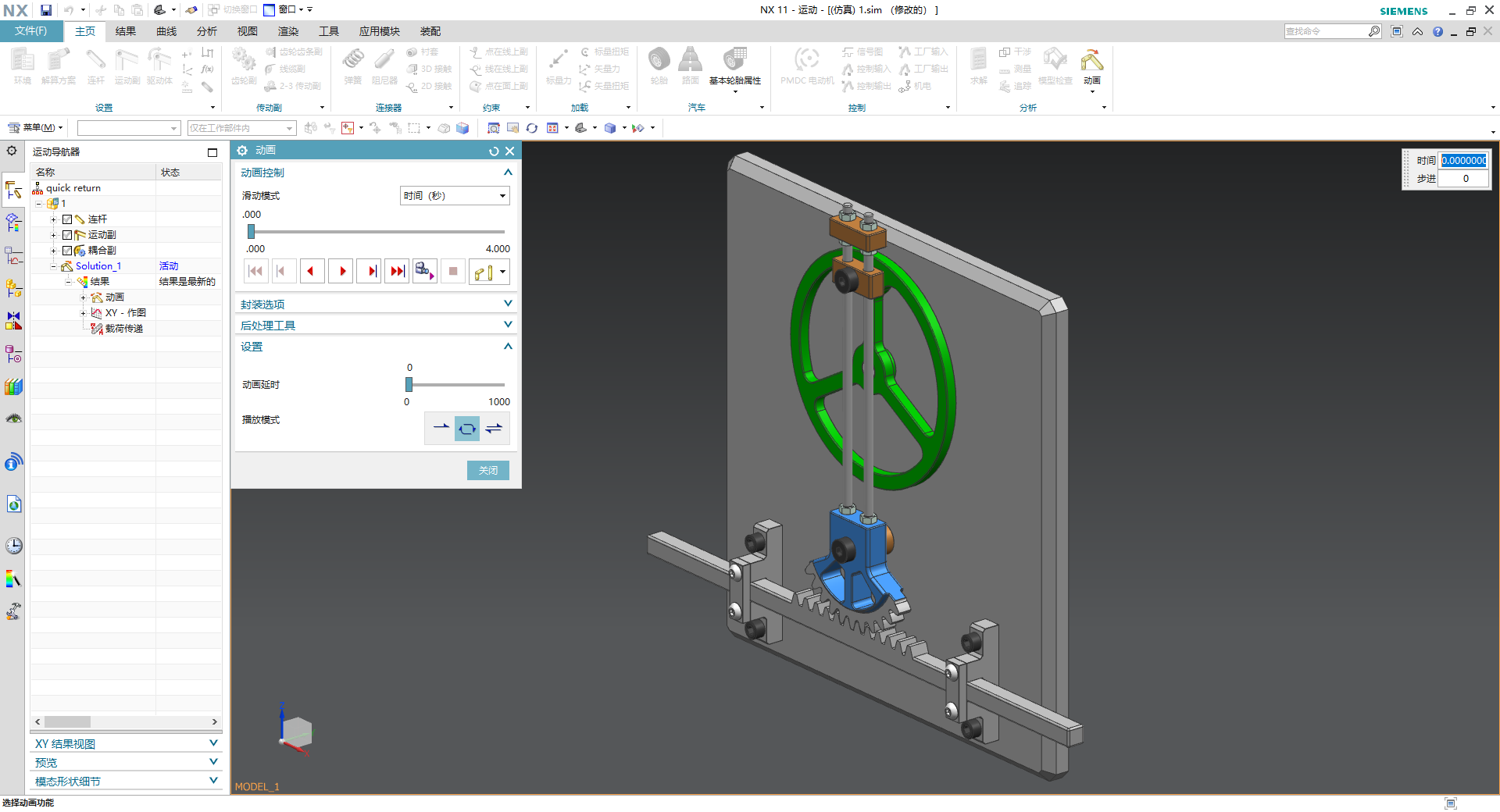This screenshot has height=812, width=1500.
Task: Toggle the 运动副 checkbox
Action: point(67,235)
